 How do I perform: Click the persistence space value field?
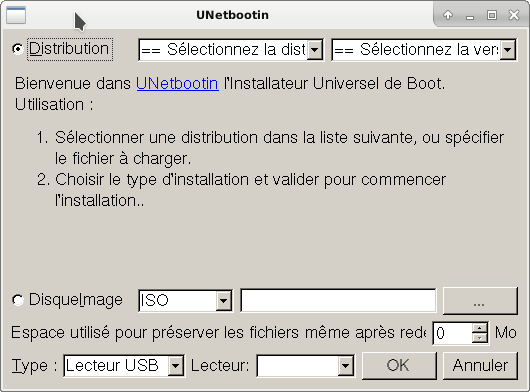click(x=452, y=333)
